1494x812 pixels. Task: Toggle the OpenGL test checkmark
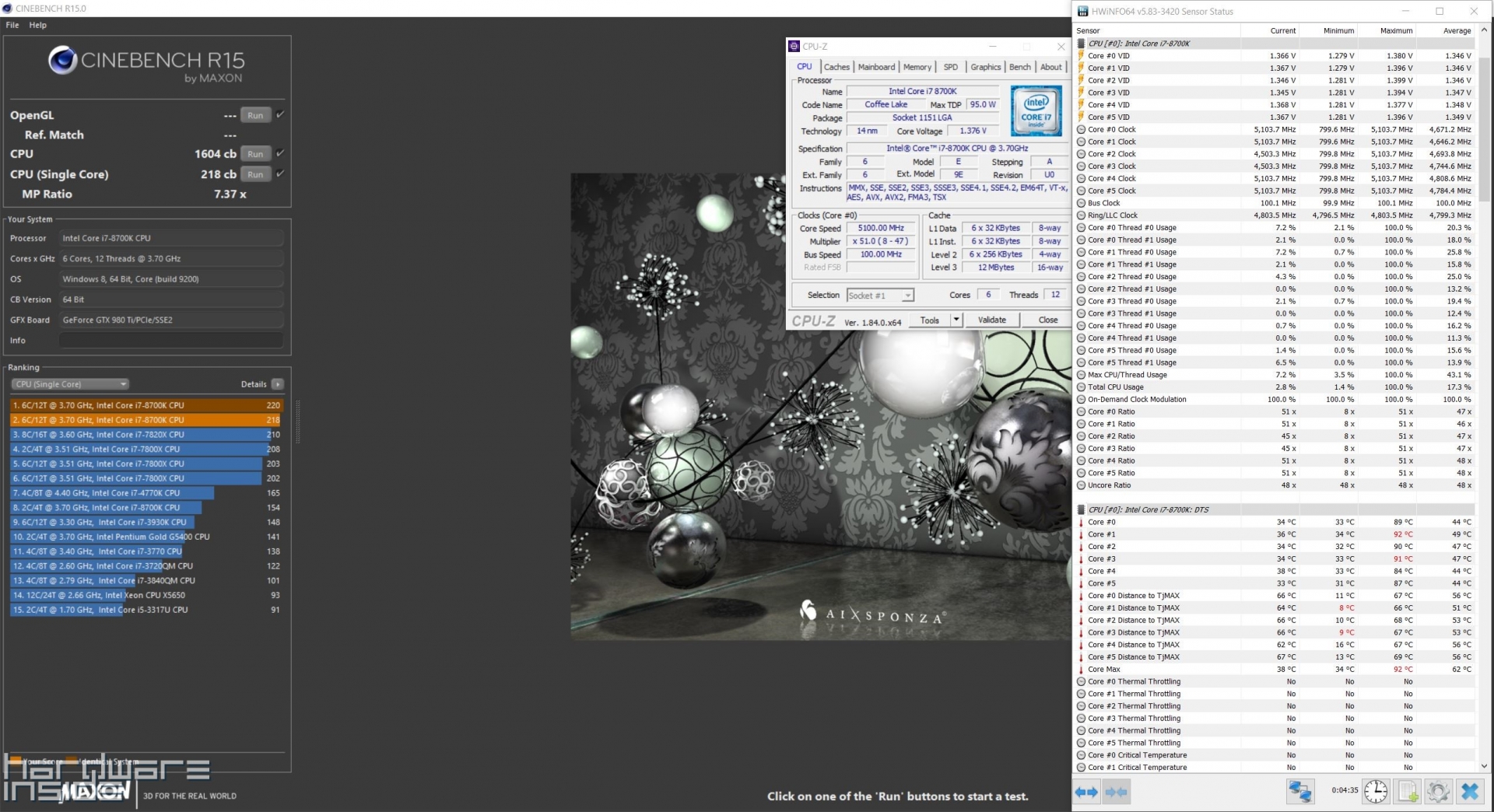point(280,115)
